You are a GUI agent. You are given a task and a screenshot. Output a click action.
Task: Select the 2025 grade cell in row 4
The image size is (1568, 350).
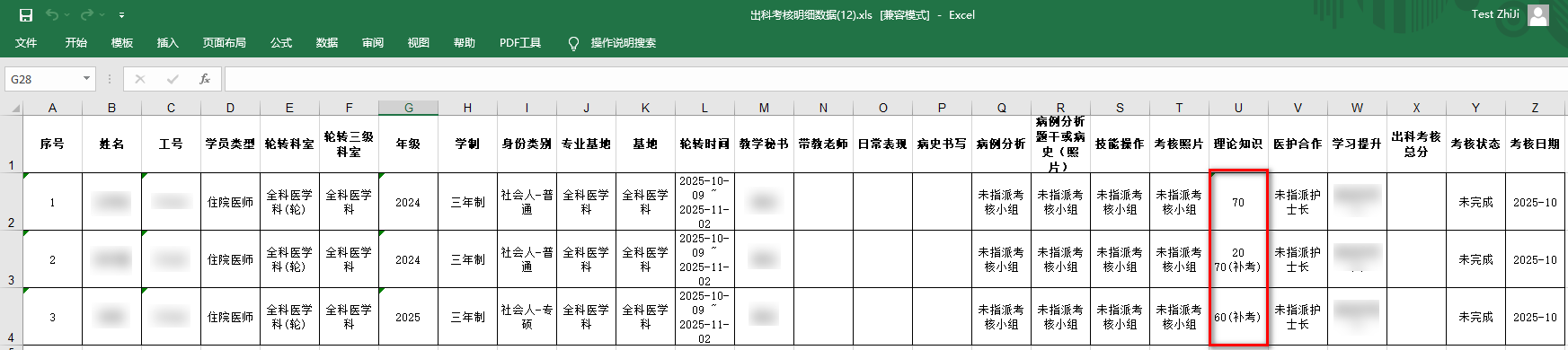(x=408, y=317)
